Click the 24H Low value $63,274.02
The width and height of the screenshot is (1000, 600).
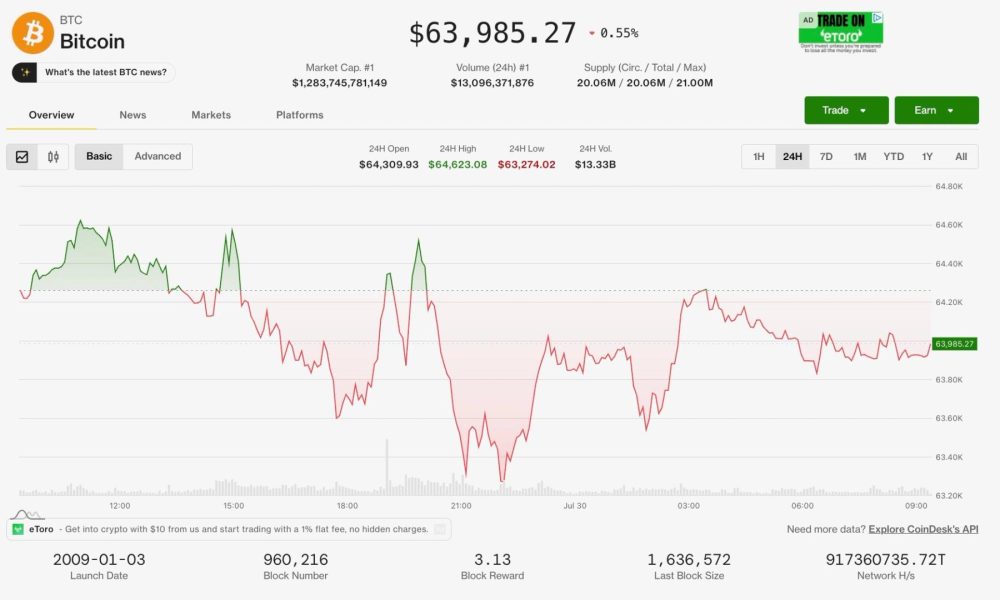pyautogui.click(x=527, y=165)
